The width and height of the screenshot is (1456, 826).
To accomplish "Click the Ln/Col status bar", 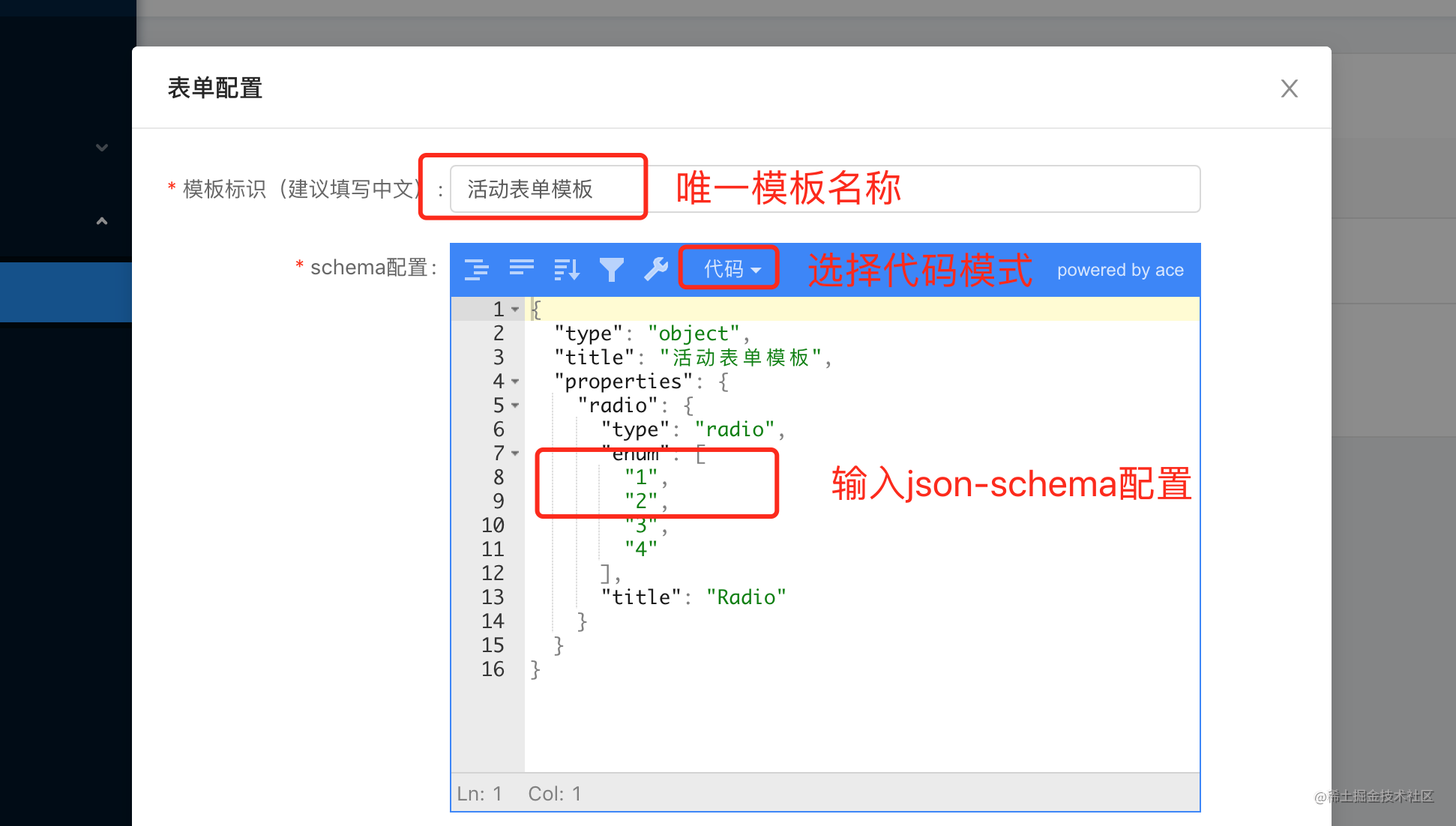I will (x=519, y=794).
